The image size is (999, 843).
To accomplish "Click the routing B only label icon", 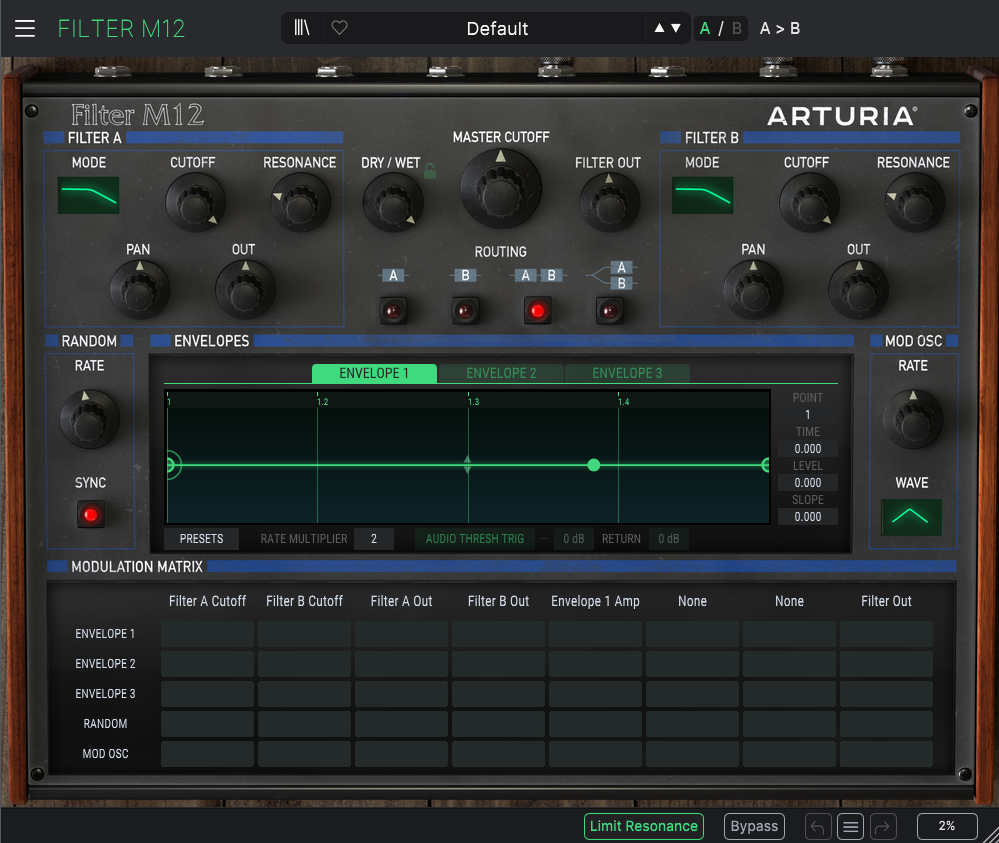I will (465, 275).
